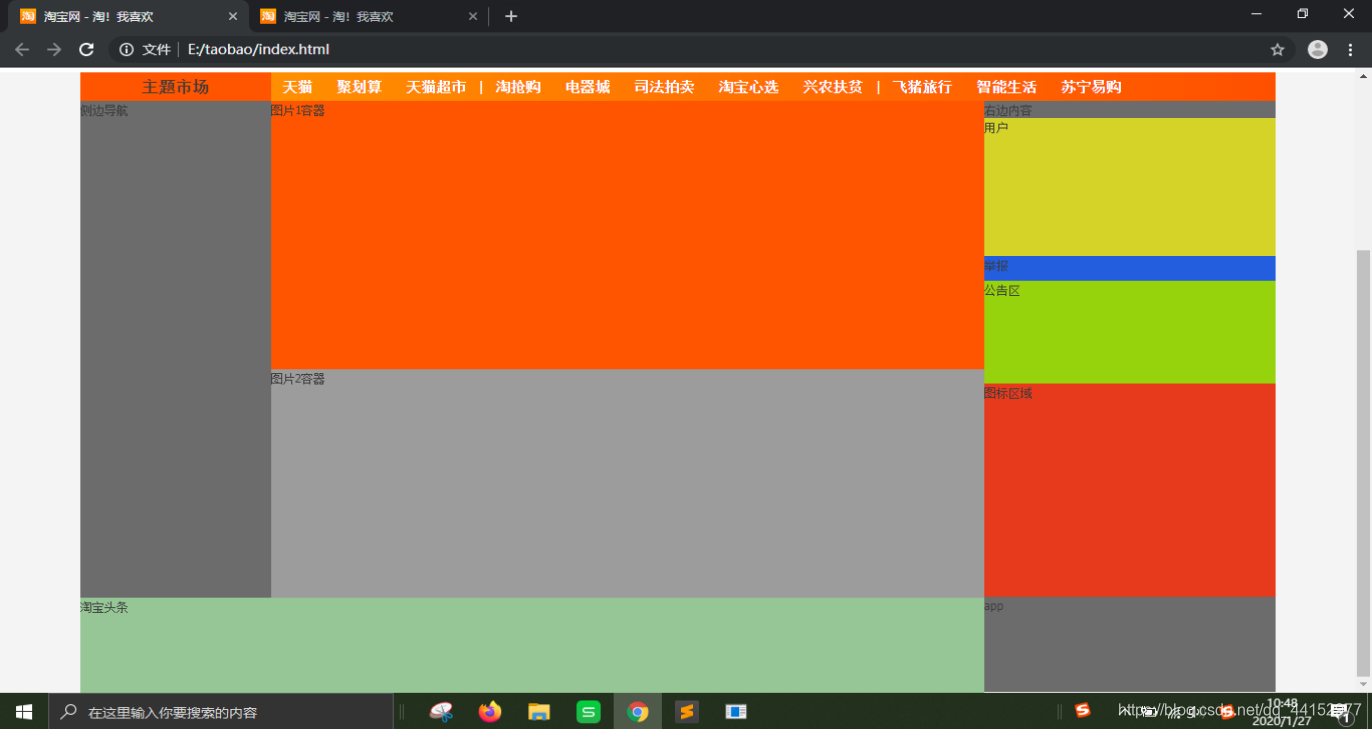Go forward in browser history
This screenshot has width=1372, height=729.
[x=54, y=50]
